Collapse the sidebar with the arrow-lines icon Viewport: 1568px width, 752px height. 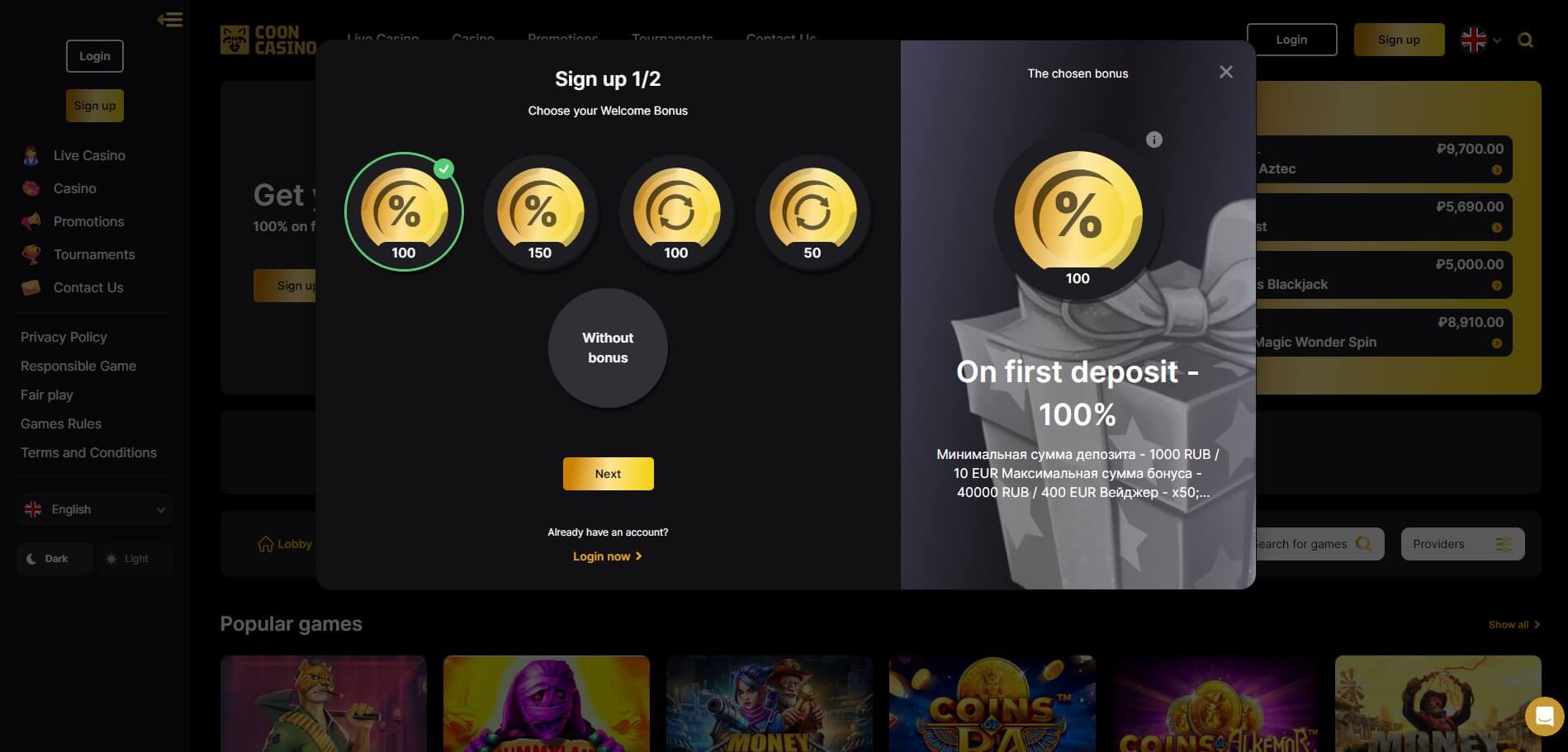[170, 19]
